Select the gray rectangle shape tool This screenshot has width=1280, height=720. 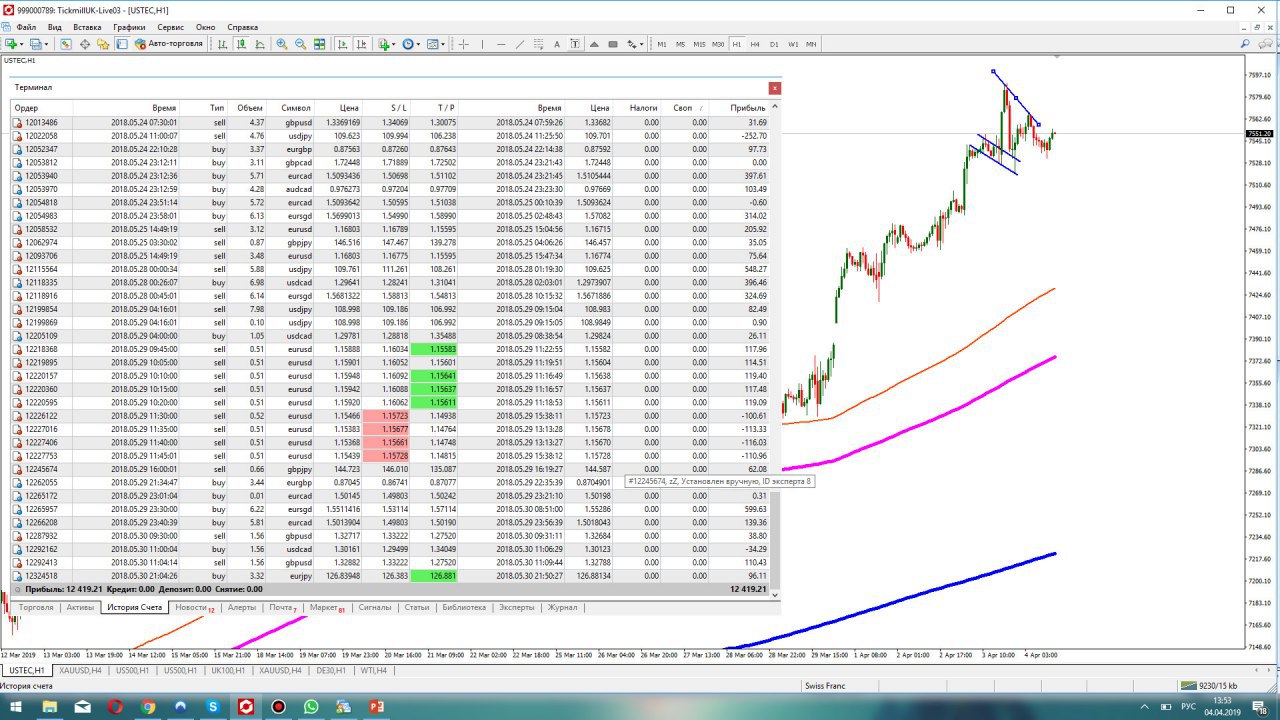[613, 44]
